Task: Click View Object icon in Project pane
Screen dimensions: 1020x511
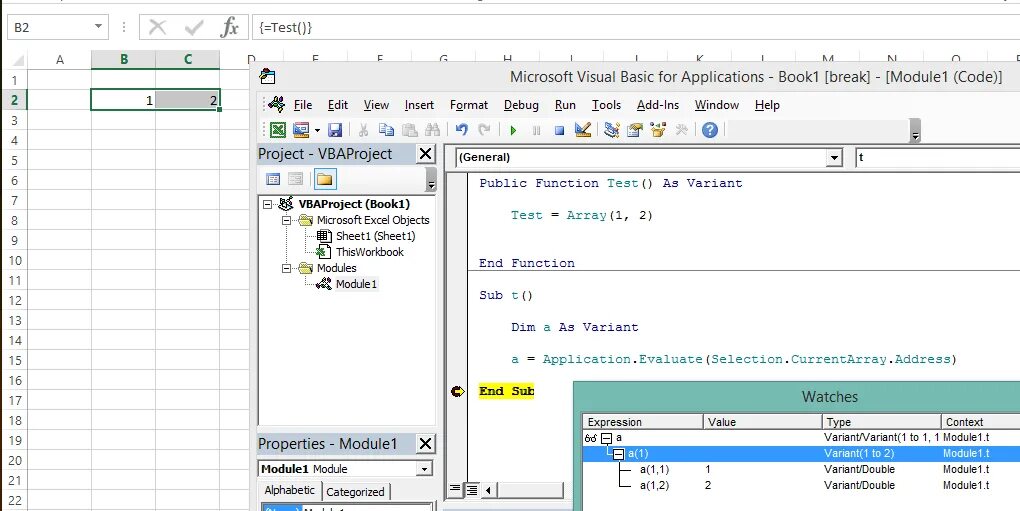Action: coord(295,179)
